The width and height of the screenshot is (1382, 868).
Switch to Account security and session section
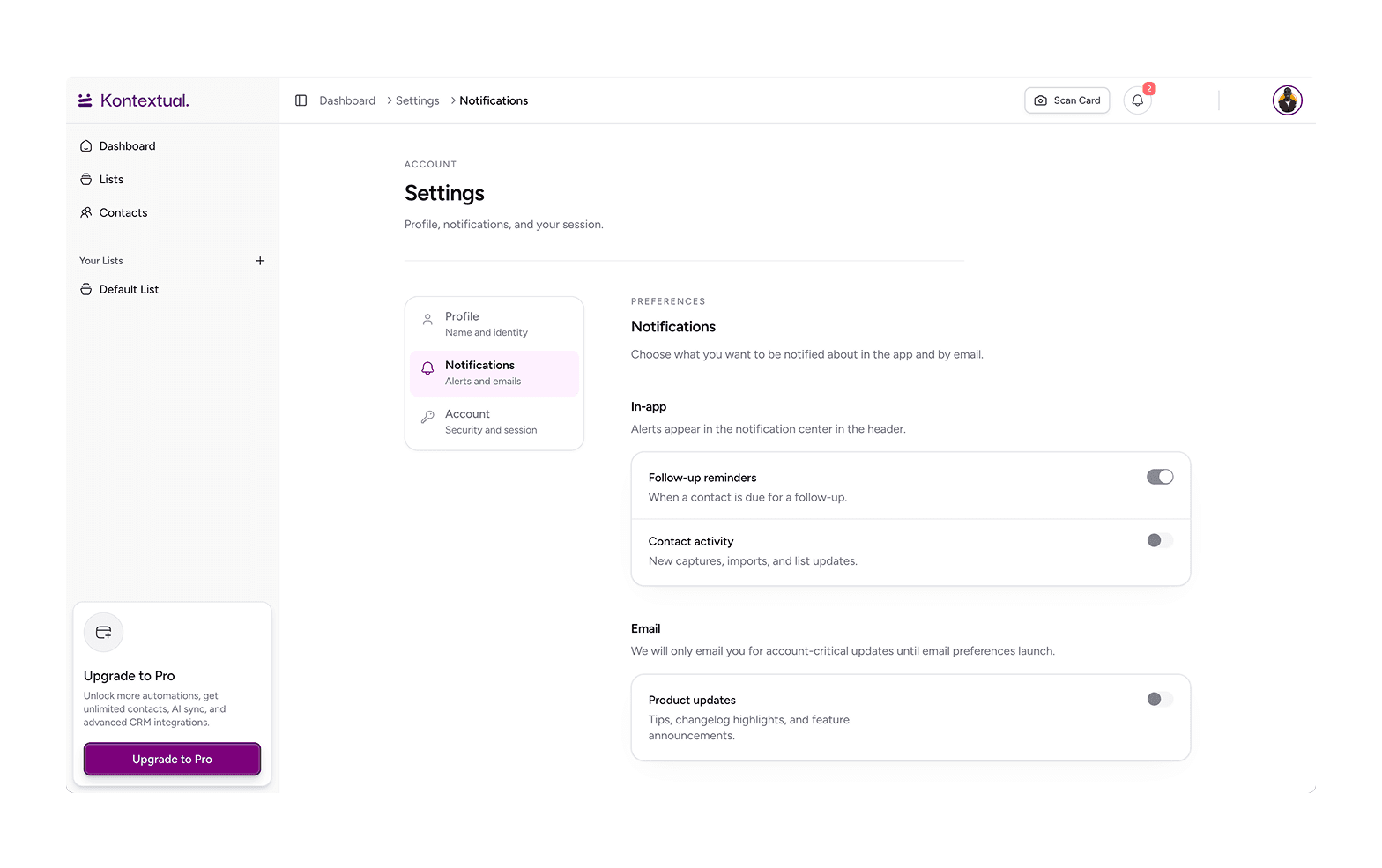494,422
